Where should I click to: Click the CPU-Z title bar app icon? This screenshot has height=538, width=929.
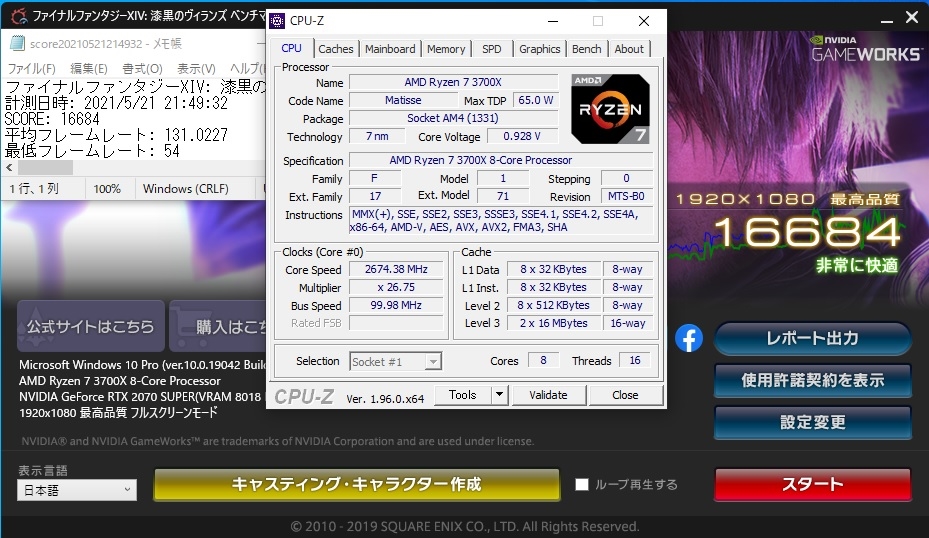click(277, 21)
